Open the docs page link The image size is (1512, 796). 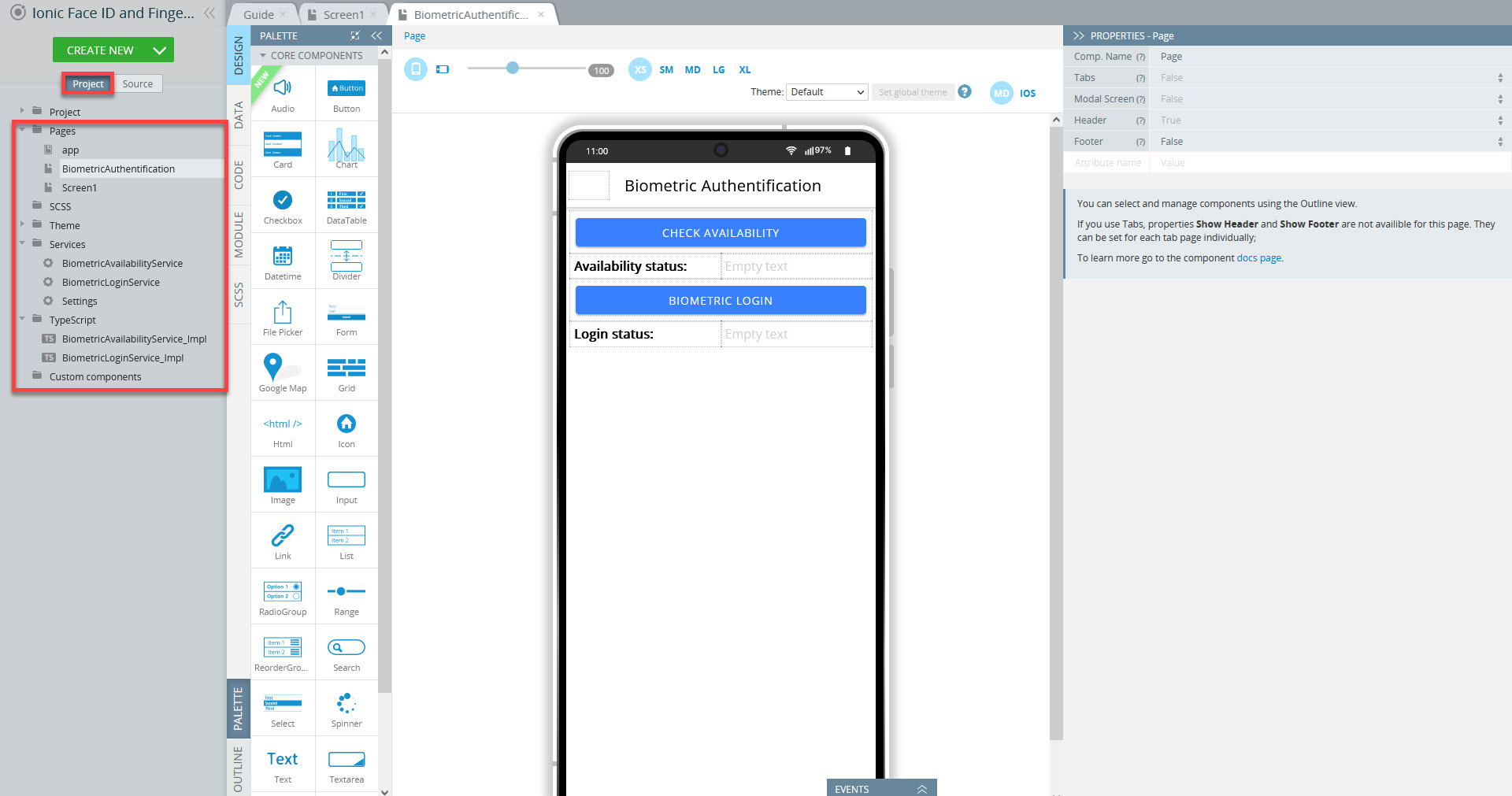(1258, 258)
